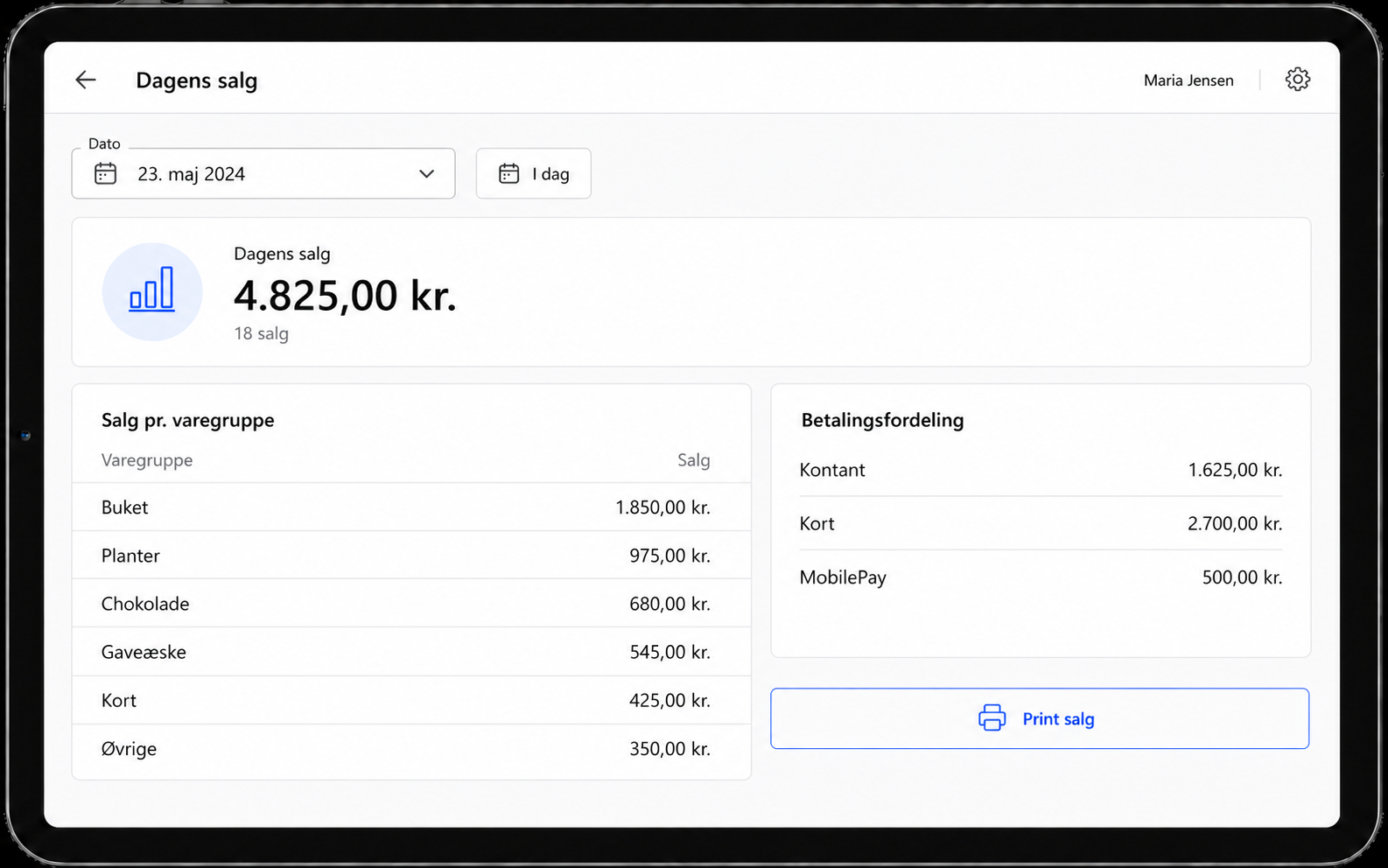Select the Buket row name
This screenshot has height=868, width=1388.
(x=125, y=507)
